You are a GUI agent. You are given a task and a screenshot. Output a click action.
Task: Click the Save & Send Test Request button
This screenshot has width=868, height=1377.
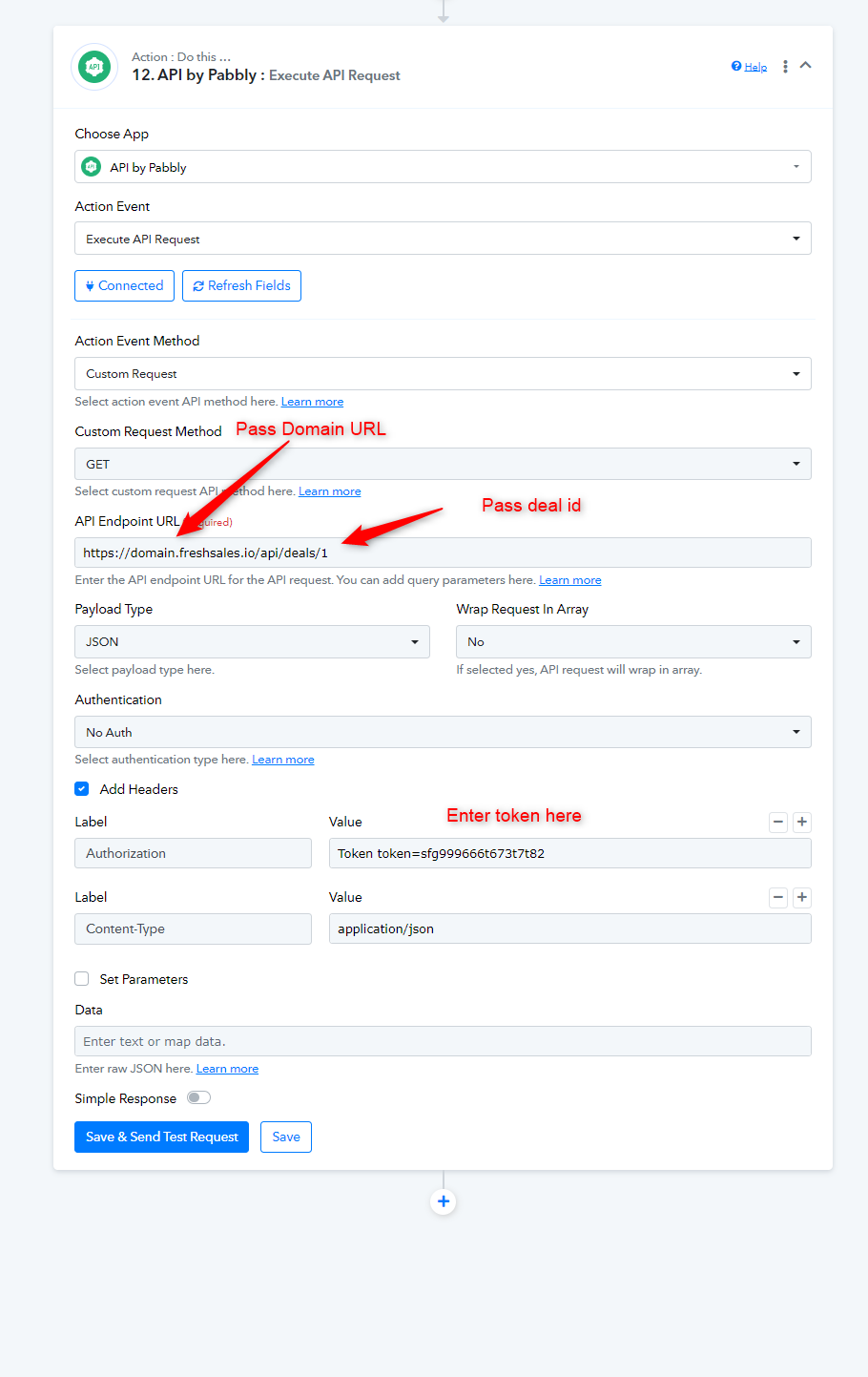click(x=161, y=1137)
